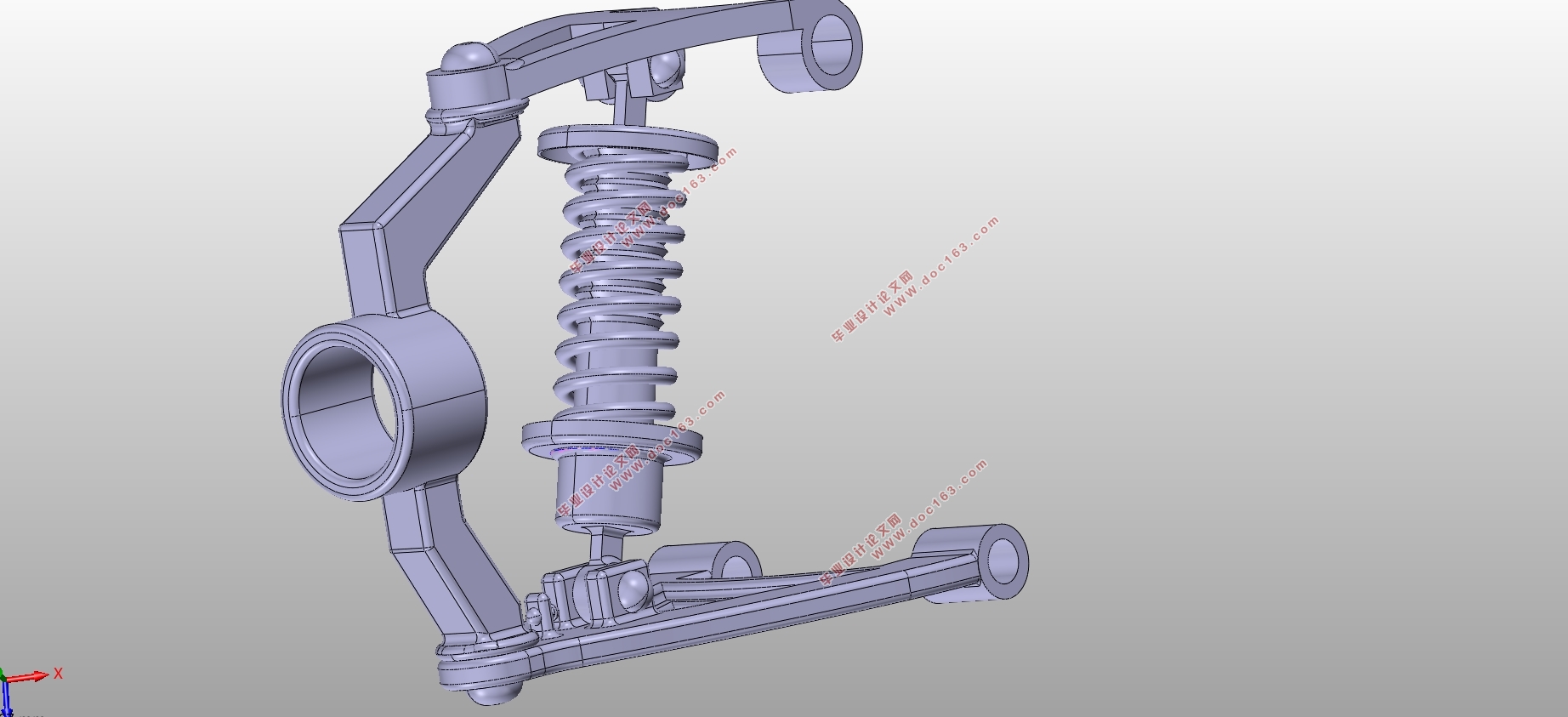
Task: Select the large wheel hub ring
Action: [x=384, y=407]
